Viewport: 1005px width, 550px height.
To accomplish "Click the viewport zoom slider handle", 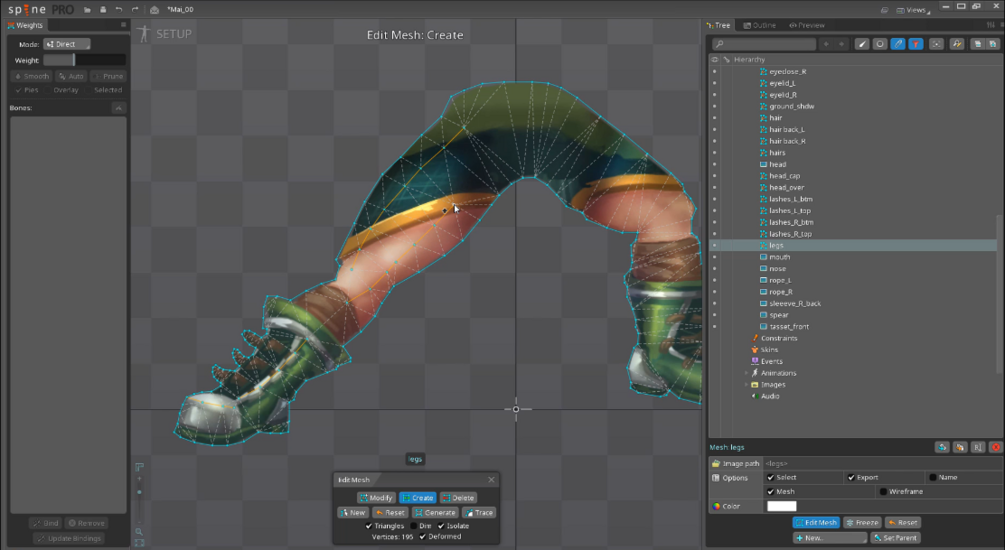I will 139,492.
